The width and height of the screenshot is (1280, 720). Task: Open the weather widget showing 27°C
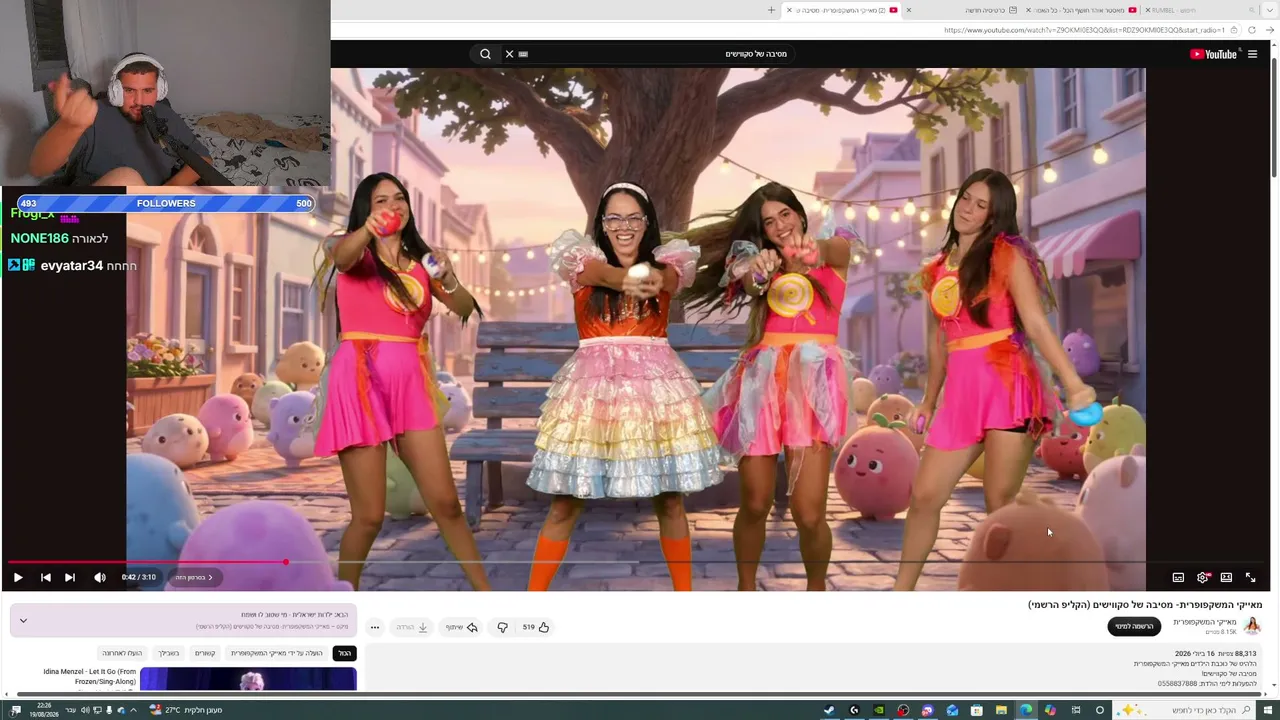(x=186, y=710)
